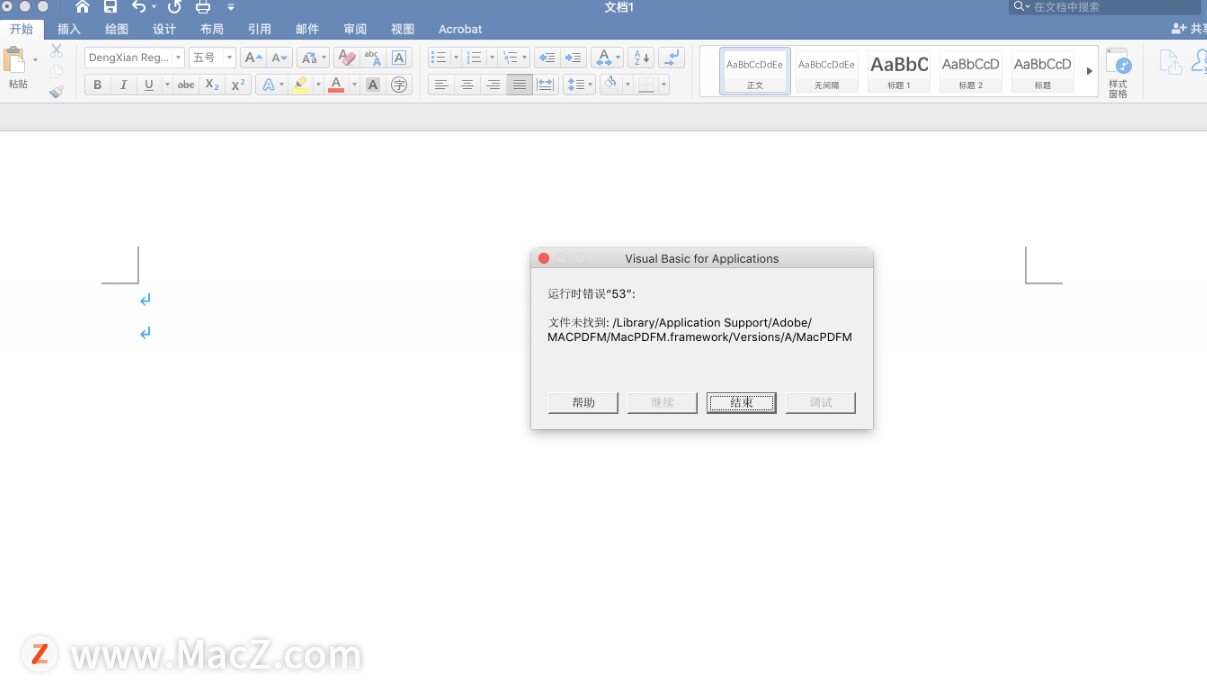The width and height of the screenshot is (1207, 681).
Task: Select 标题 1 style
Action: [x=899, y=71]
